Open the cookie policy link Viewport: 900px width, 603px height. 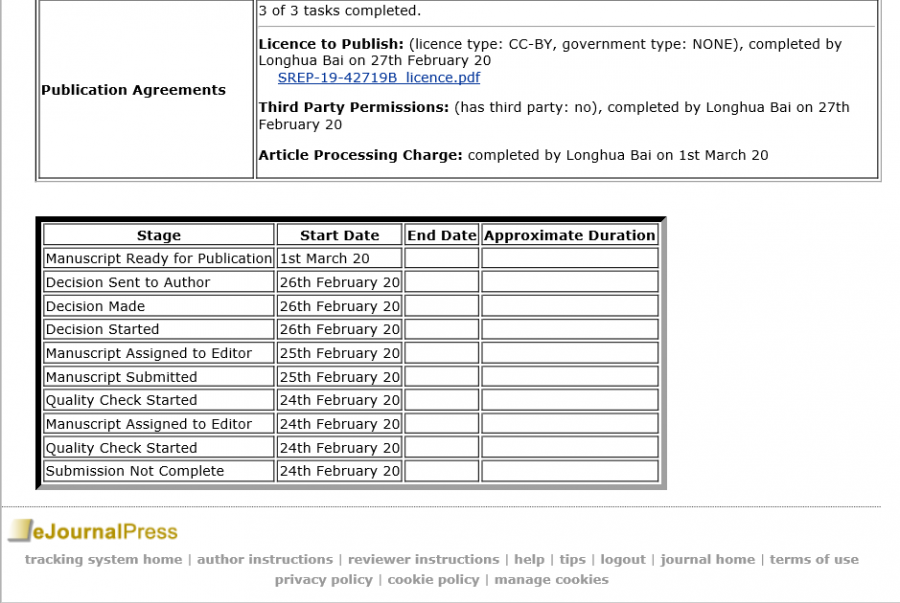pyautogui.click(x=433, y=579)
